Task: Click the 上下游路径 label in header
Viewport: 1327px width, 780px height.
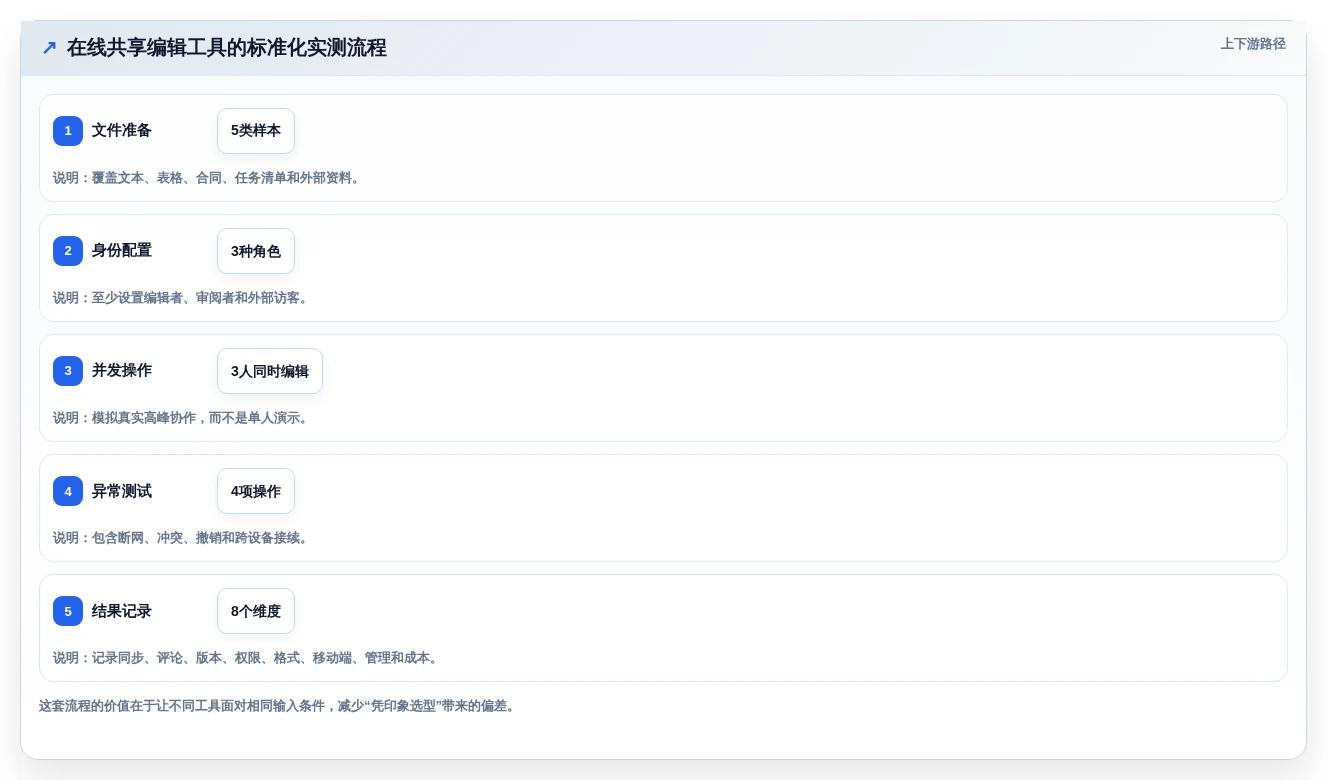Action: point(1253,44)
